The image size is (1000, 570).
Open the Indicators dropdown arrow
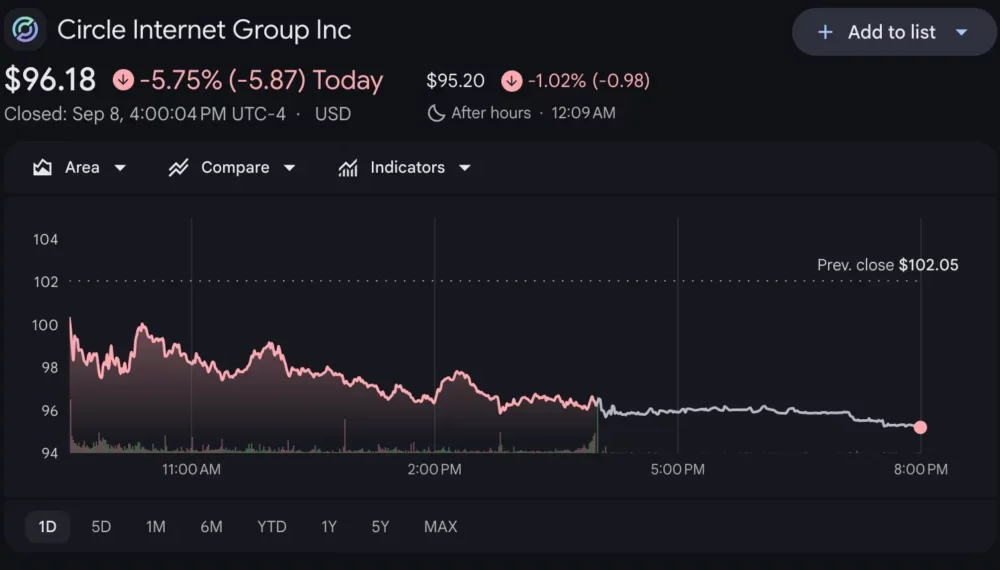tap(465, 168)
